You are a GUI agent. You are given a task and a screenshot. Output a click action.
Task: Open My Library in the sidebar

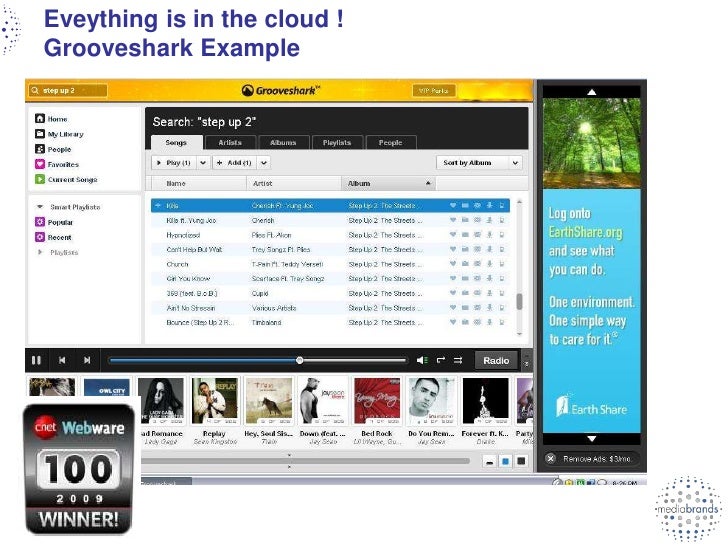[59, 134]
